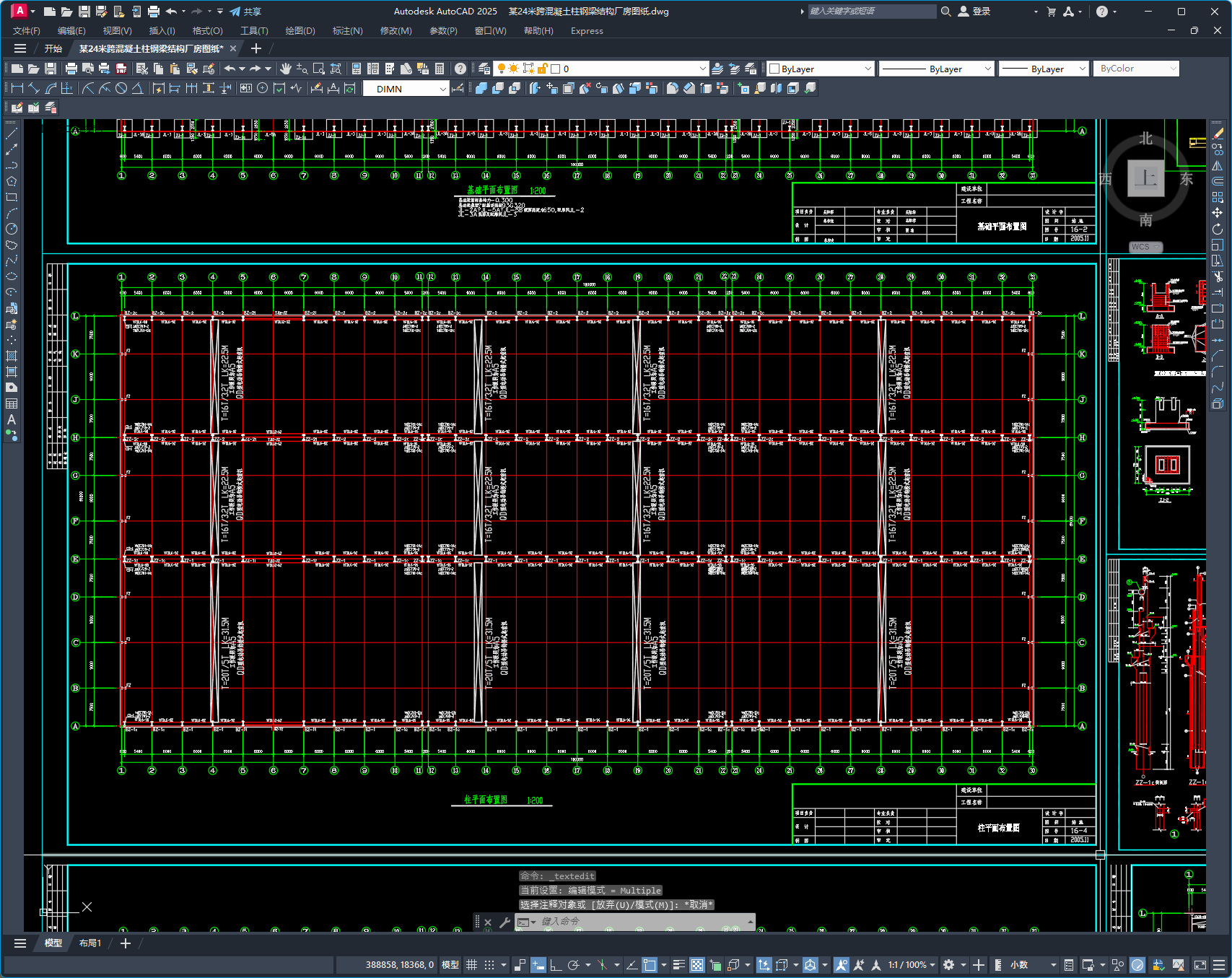Open the 编辑(E) menu

point(71,31)
